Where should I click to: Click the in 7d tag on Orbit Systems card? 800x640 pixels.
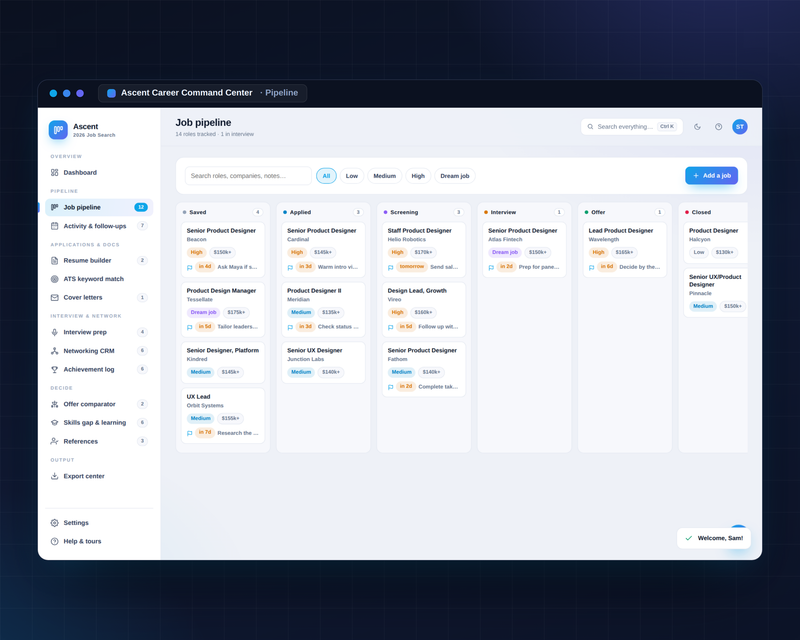pos(205,432)
